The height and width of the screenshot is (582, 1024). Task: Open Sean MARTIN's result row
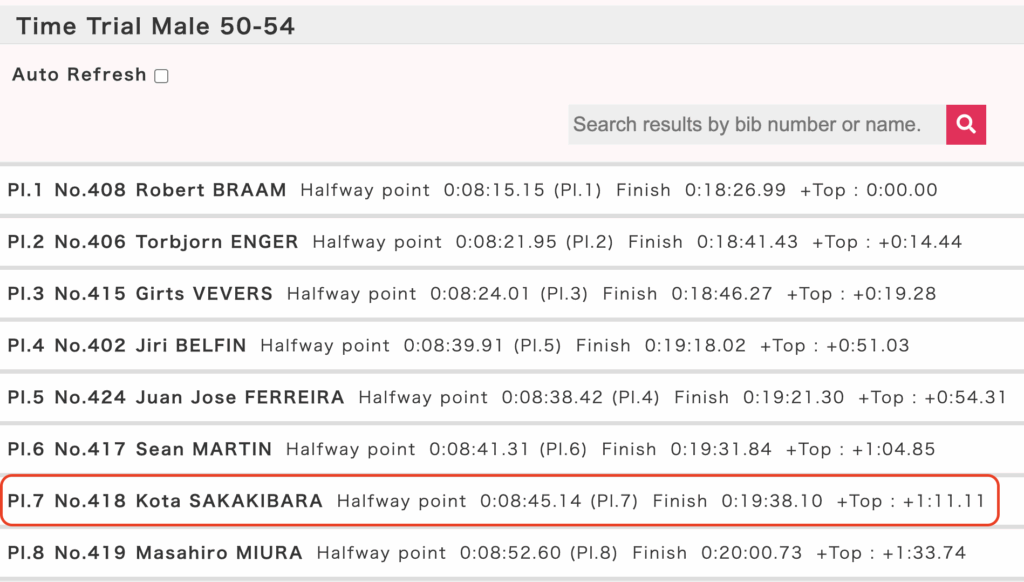(512, 449)
